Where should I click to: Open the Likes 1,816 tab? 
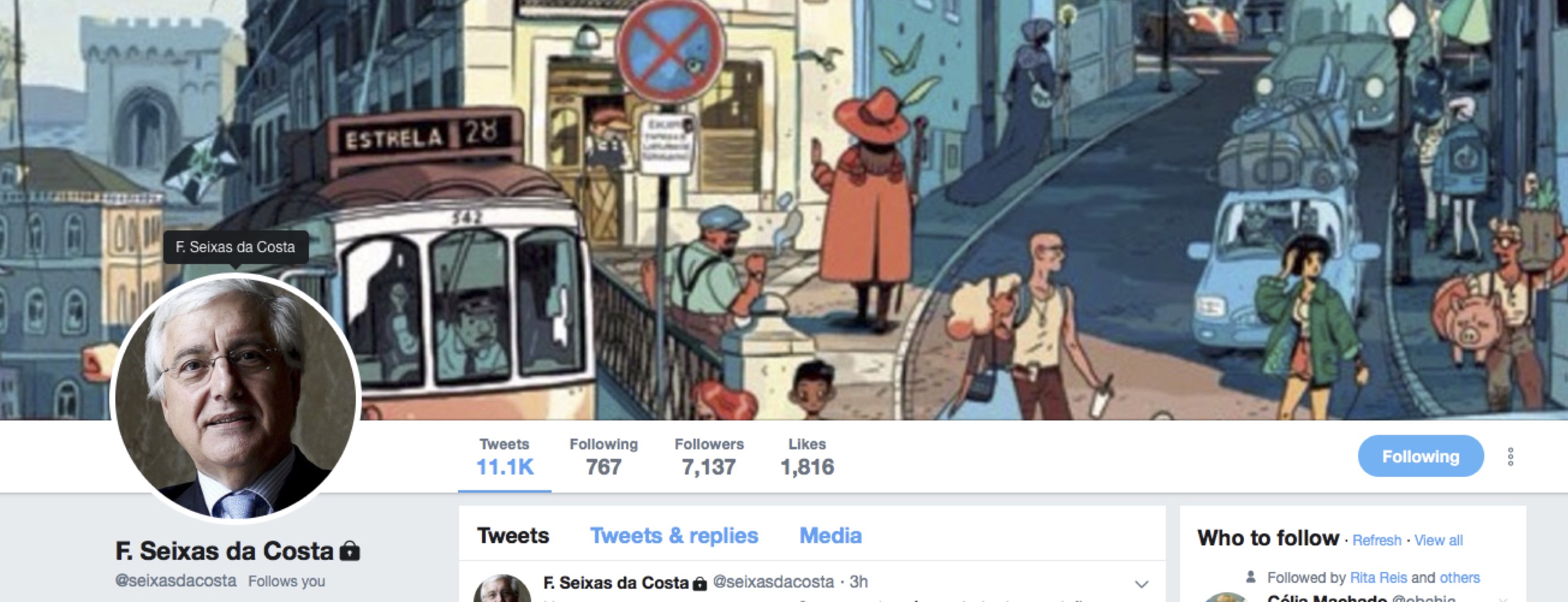807,457
